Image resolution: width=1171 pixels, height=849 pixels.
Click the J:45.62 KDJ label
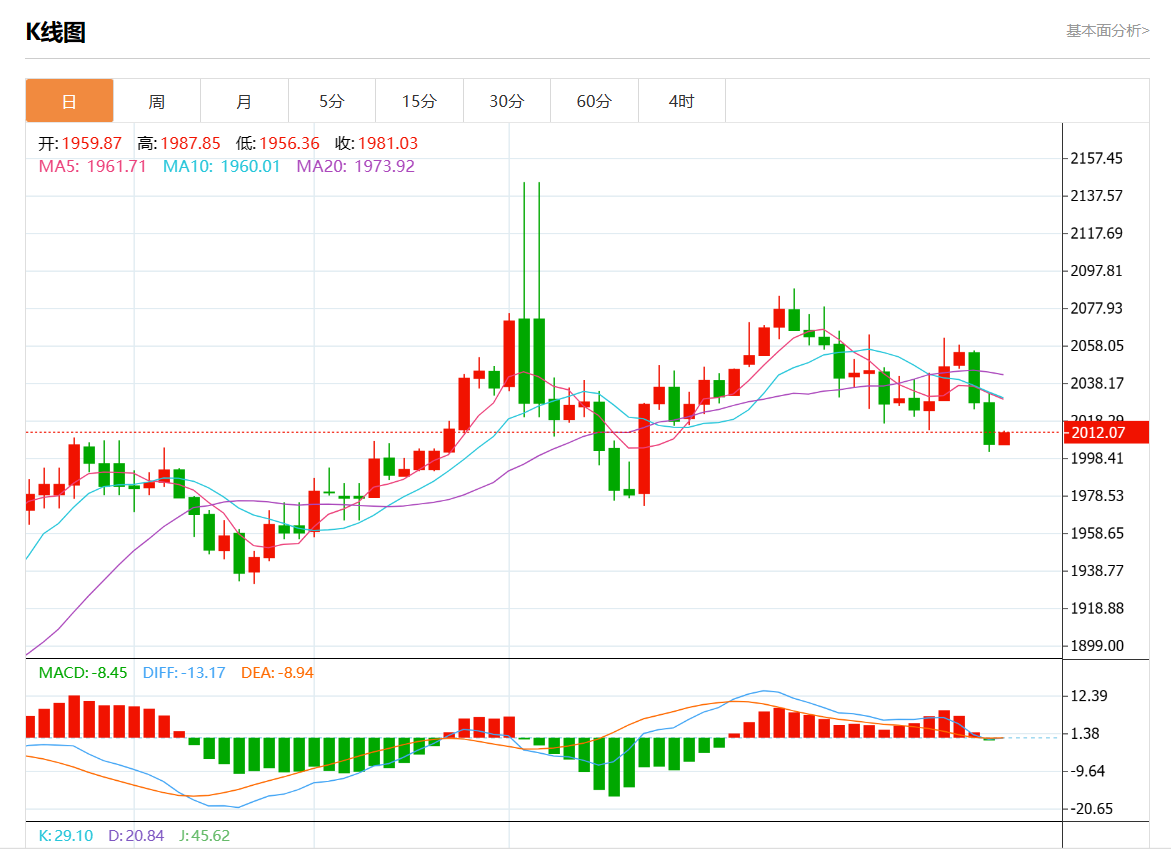pyautogui.click(x=204, y=836)
